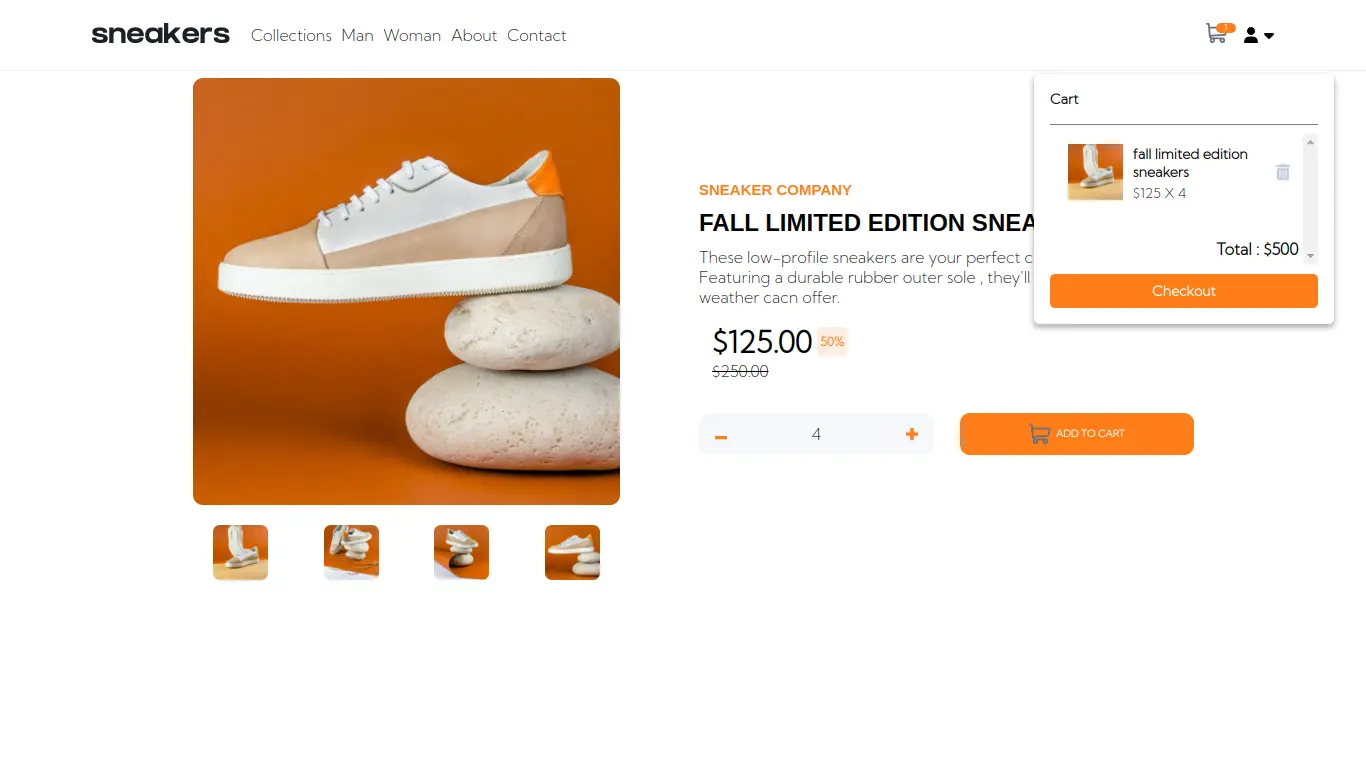Visit the Contact page
The image size is (1366, 768).
coord(536,36)
